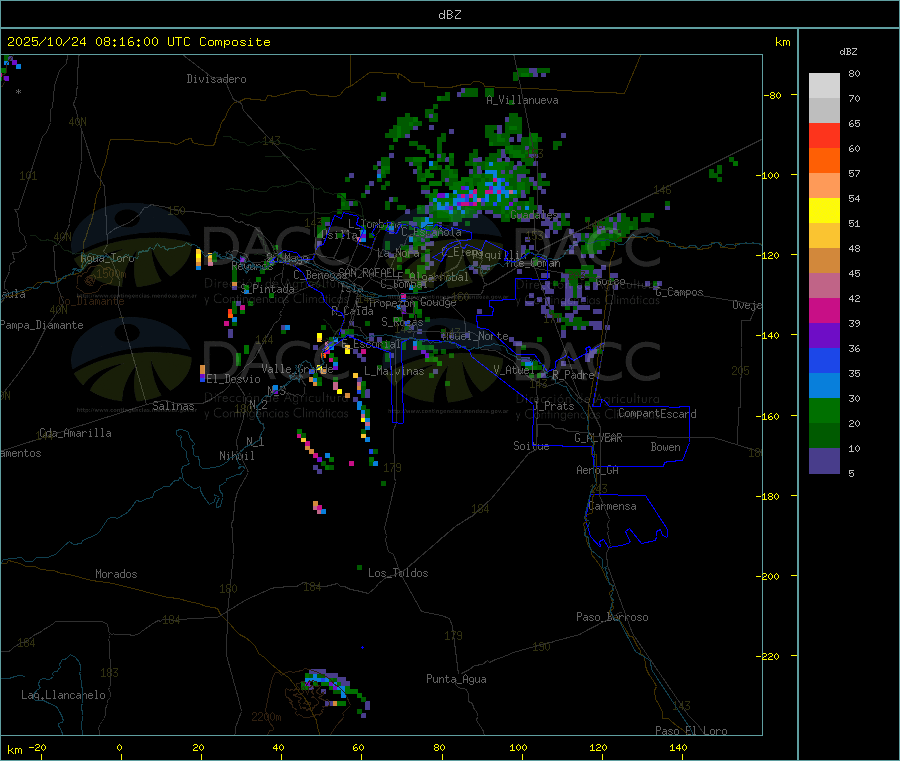Click the C_Pintada location label

coord(267,289)
